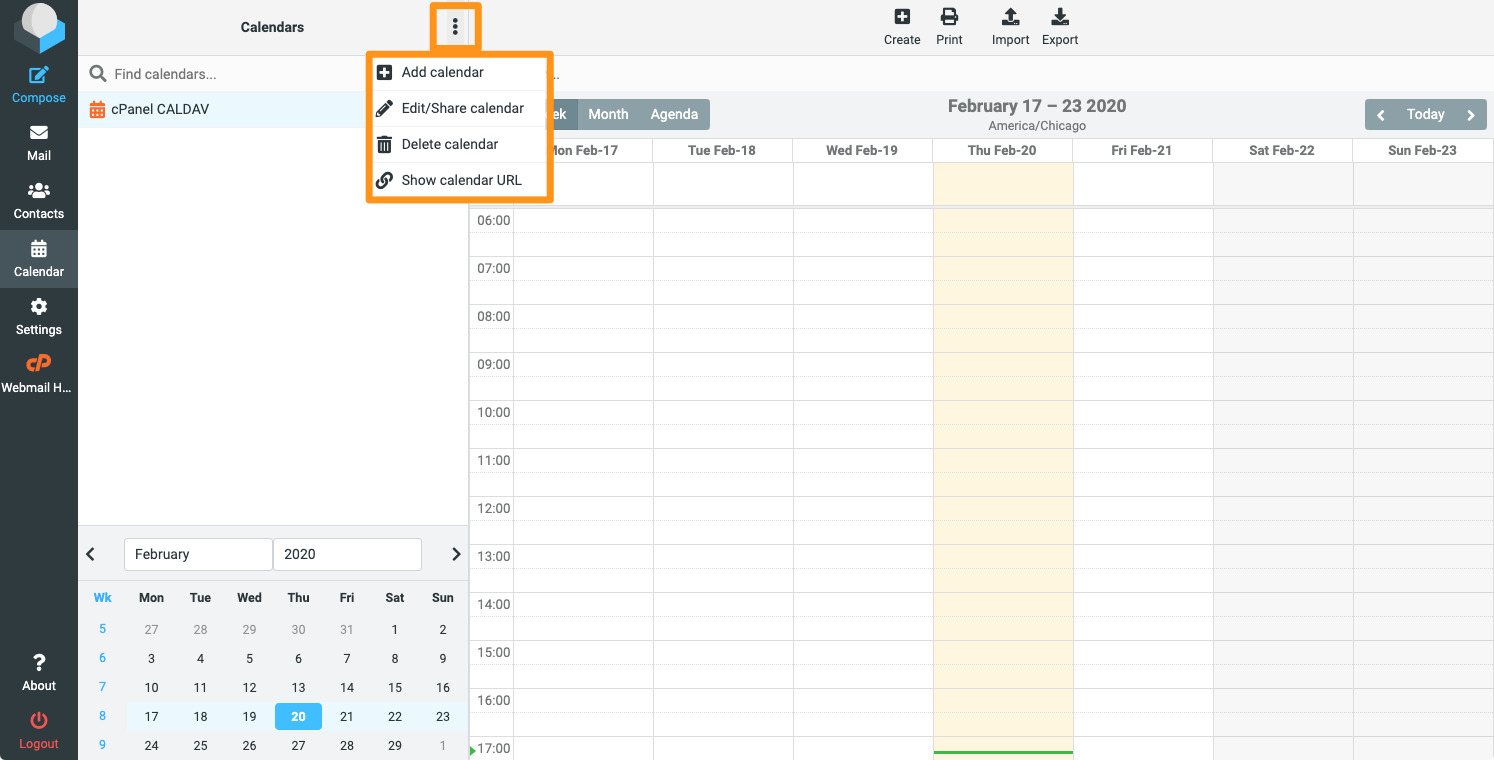Screen dimensions: 1494x760
Task: Choose Show calendar URL menu entry
Action: pyautogui.click(x=461, y=180)
